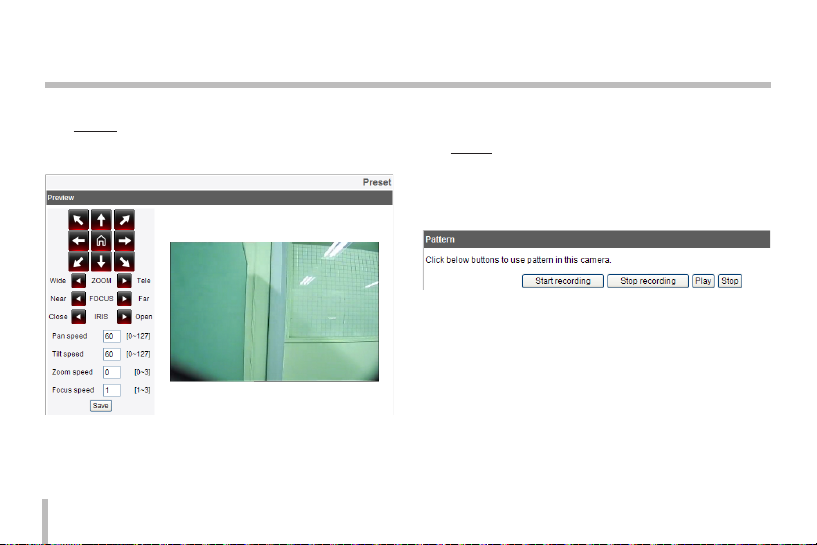817x545 pixels.
Task: Open the iris
Action: [x=124, y=316]
